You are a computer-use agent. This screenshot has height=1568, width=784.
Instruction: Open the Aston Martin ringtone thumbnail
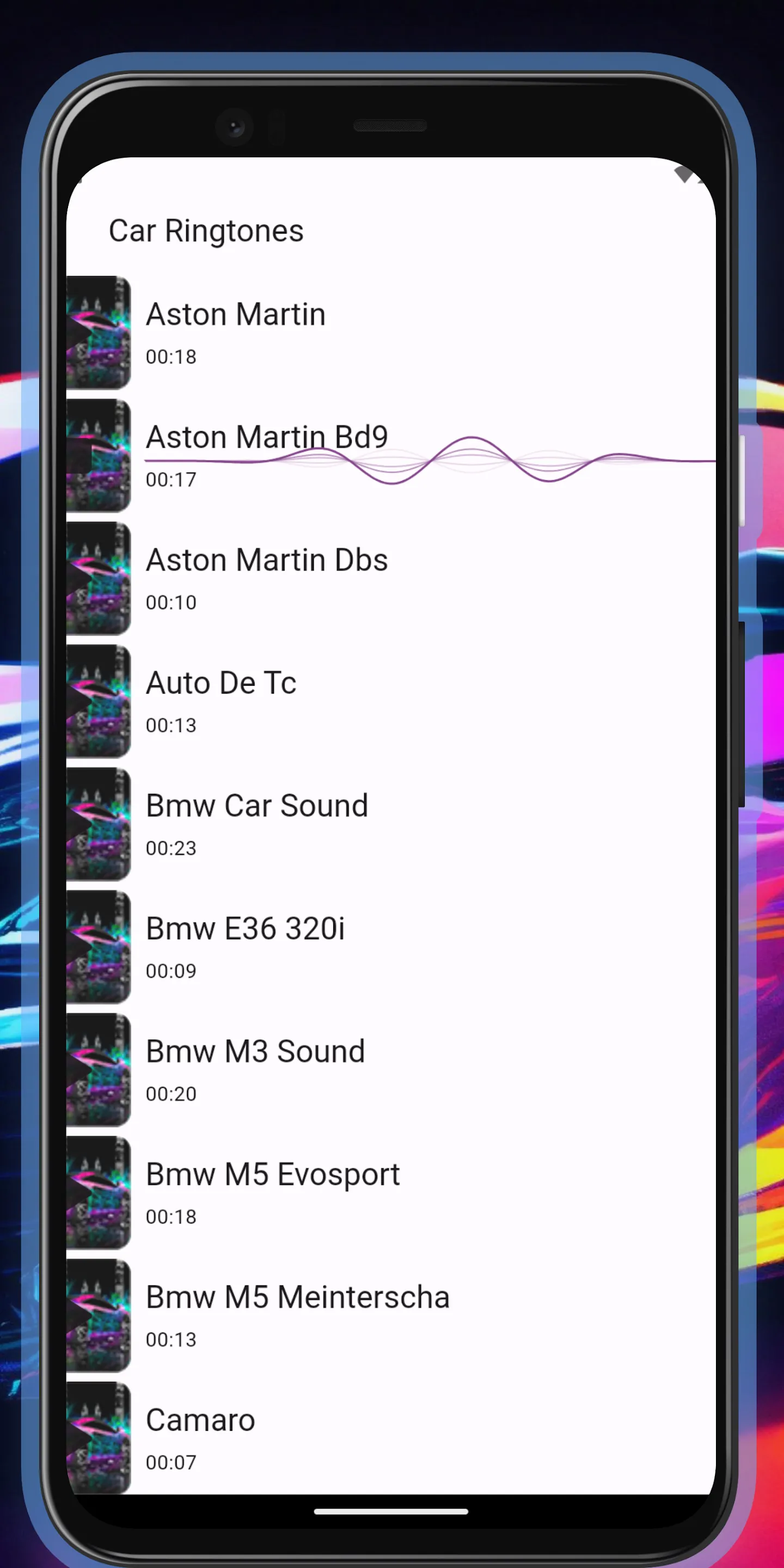(99, 332)
